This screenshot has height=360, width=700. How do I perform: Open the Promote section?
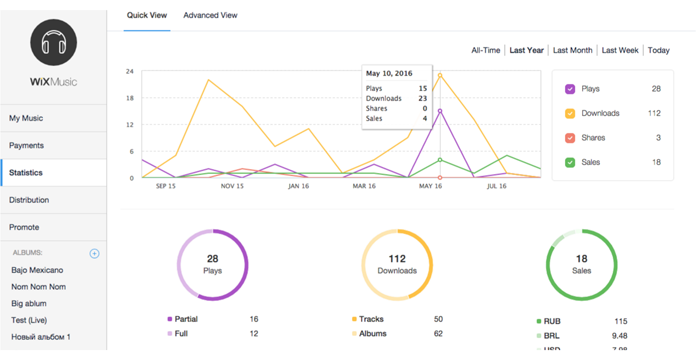[54, 227]
